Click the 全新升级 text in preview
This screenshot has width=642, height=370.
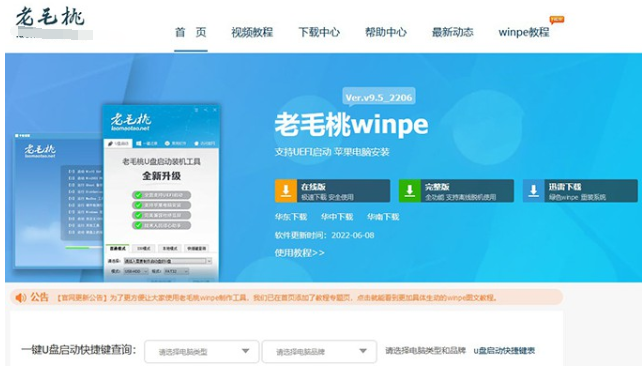(x=161, y=176)
